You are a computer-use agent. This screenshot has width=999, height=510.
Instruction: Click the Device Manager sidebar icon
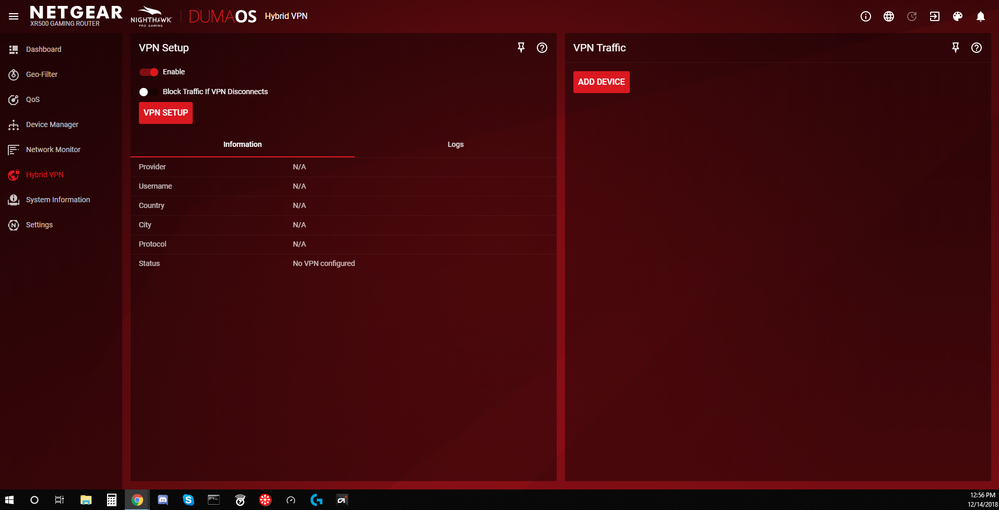[13, 125]
